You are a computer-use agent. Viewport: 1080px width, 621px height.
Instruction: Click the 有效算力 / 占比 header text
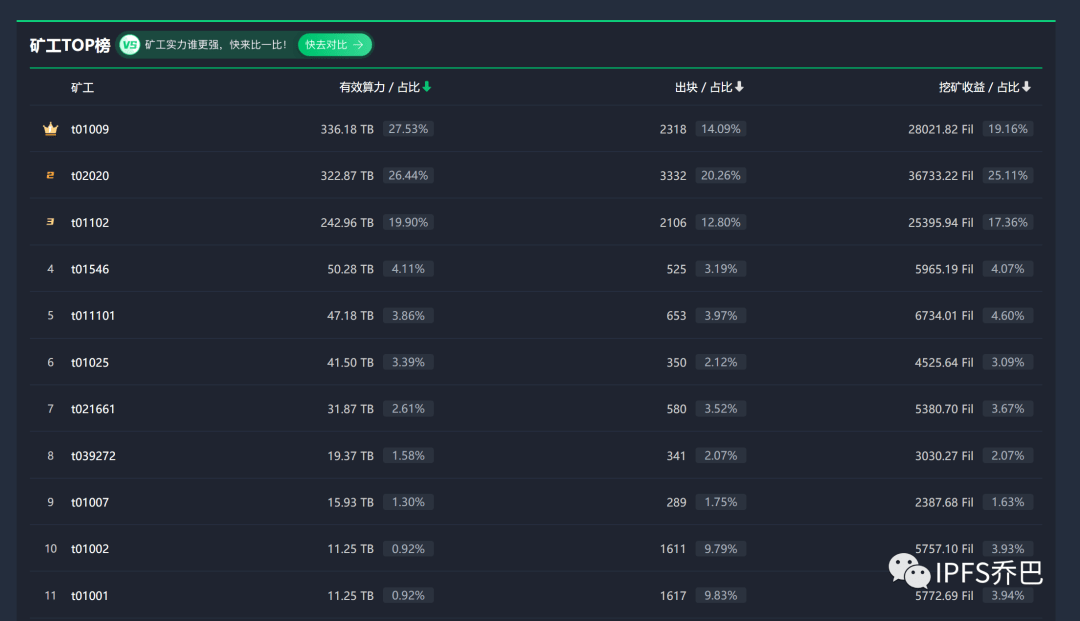(x=379, y=88)
